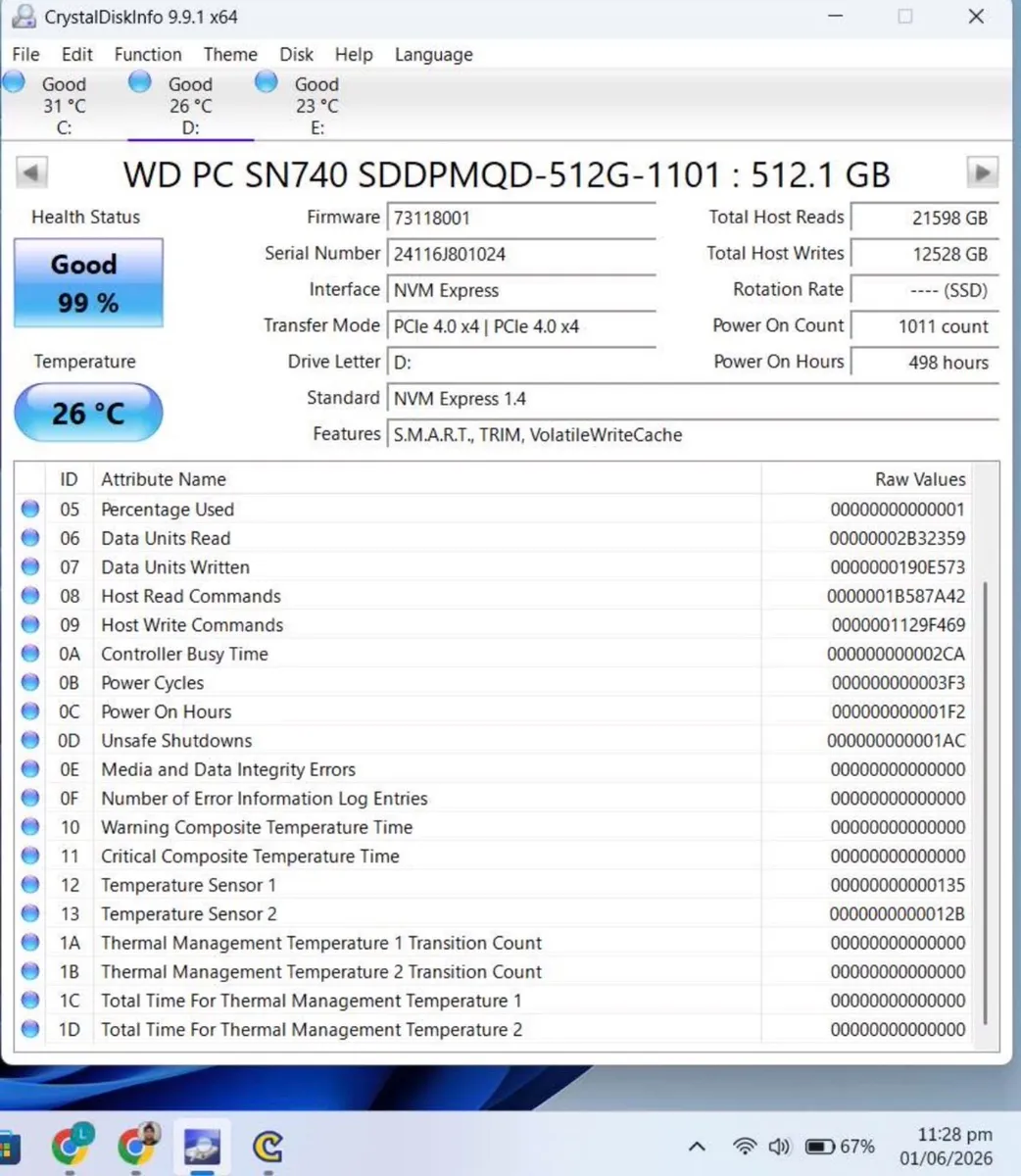Click the Standard field NVM Express 1.4
The width and height of the screenshot is (1021, 1176).
[694, 399]
